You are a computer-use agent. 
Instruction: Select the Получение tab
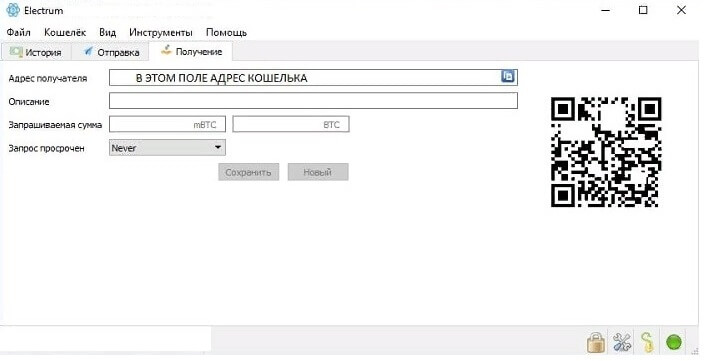[x=192, y=51]
